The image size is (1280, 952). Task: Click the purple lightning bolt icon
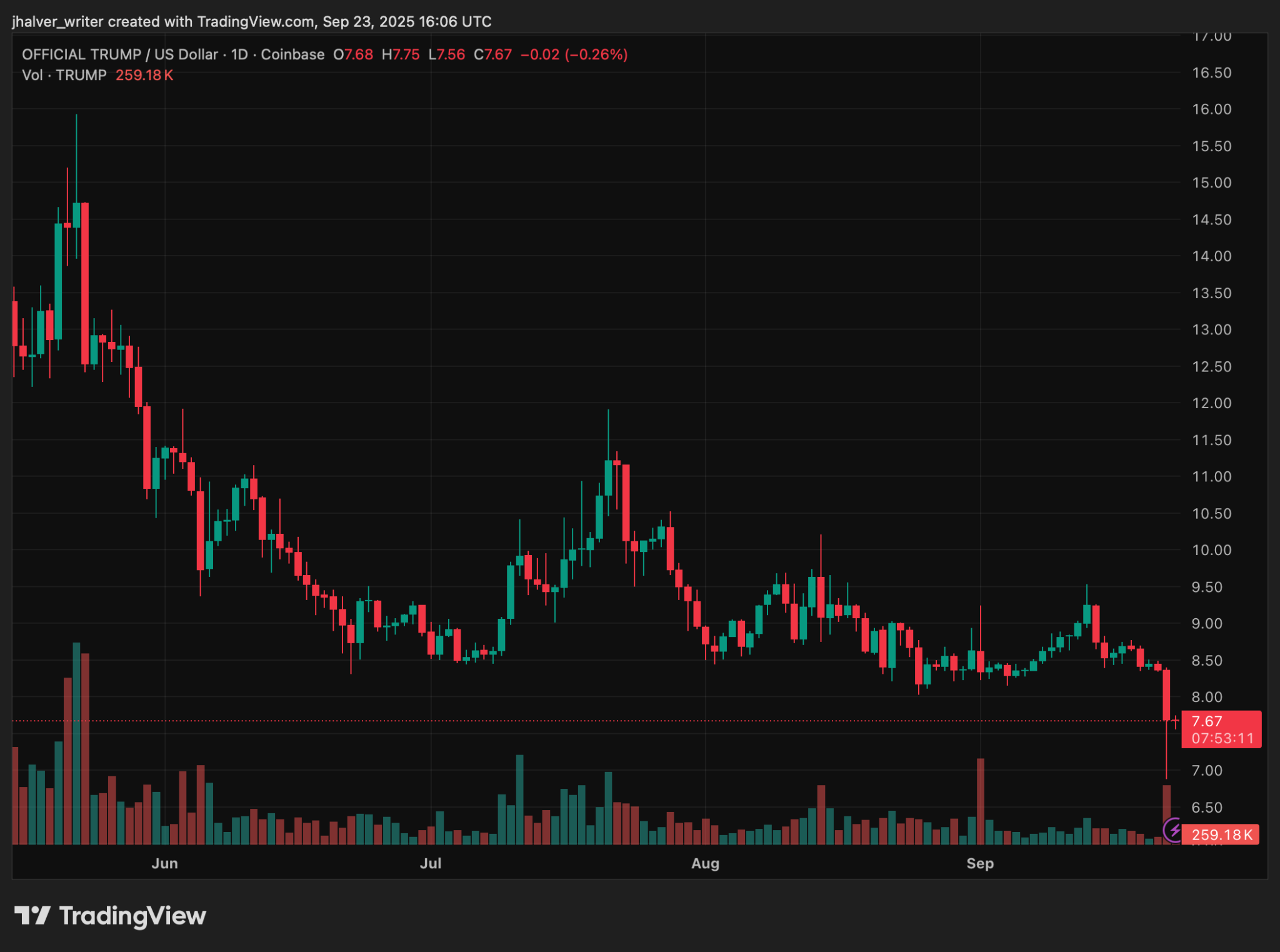tap(1174, 831)
